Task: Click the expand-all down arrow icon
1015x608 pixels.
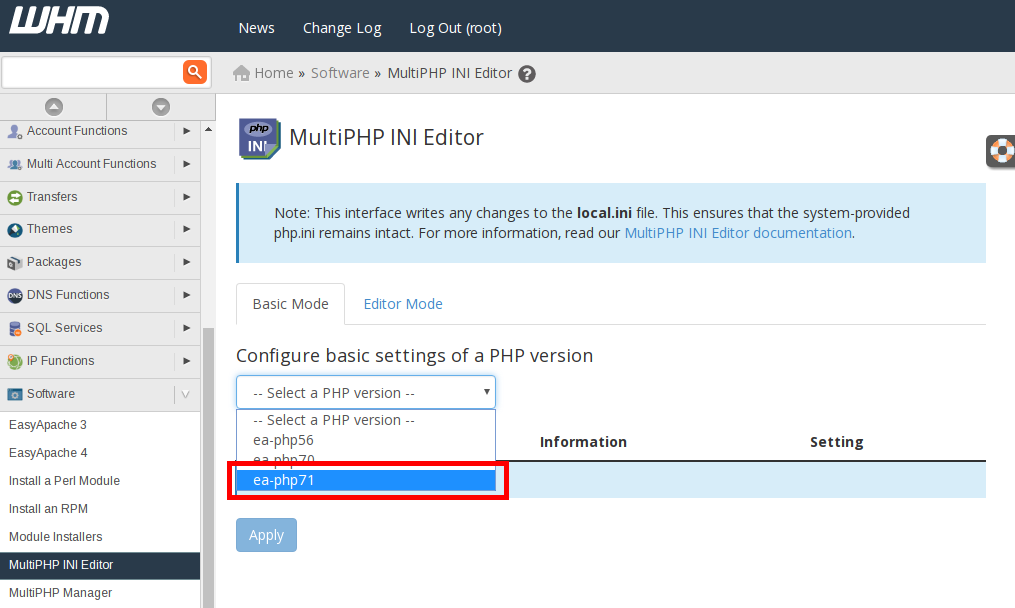Action: pos(161,107)
